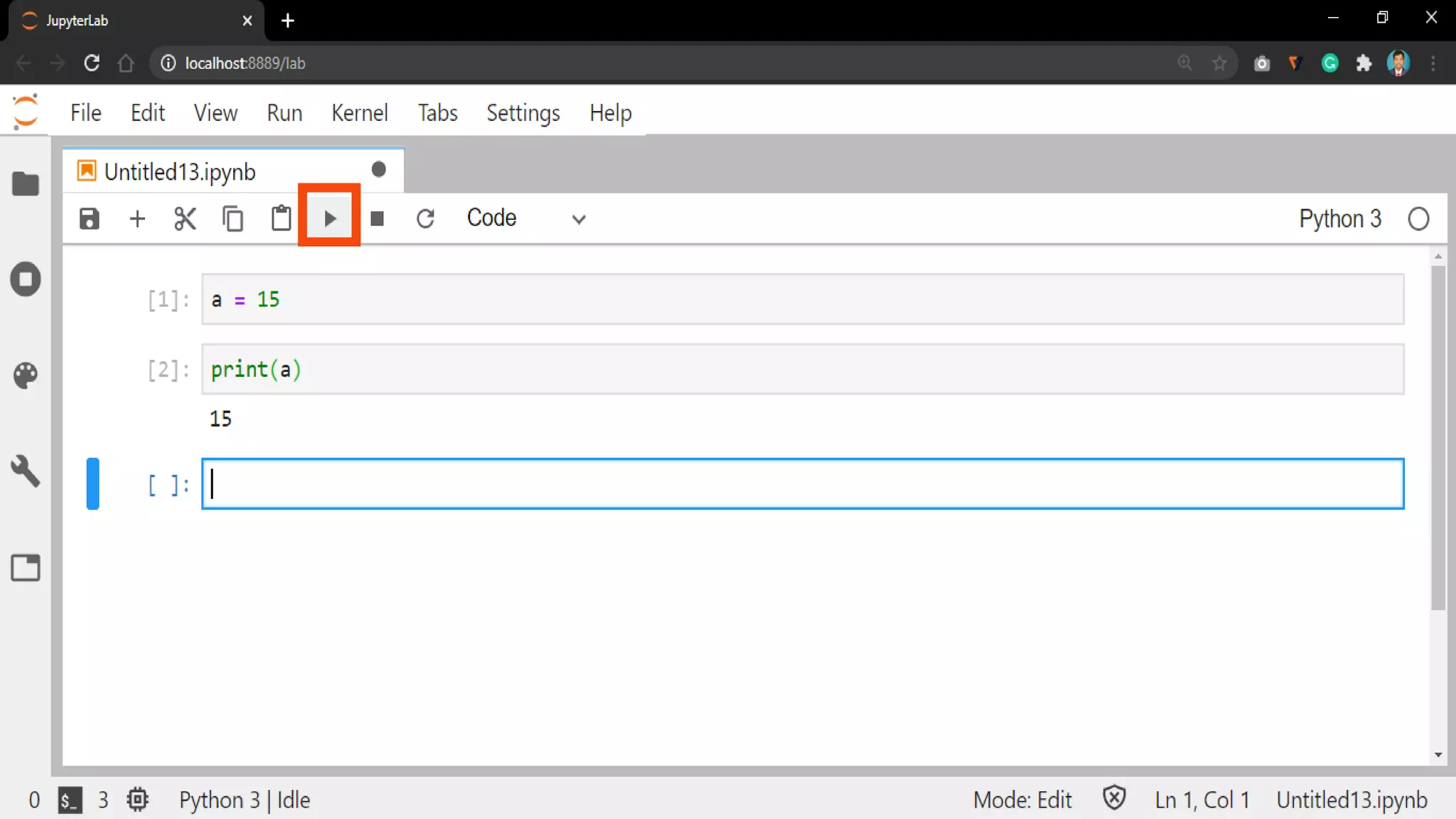This screenshot has height=819, width=1456.
Task: Restart the kernel with the circular arrow
Action: (x=425, y=218)
